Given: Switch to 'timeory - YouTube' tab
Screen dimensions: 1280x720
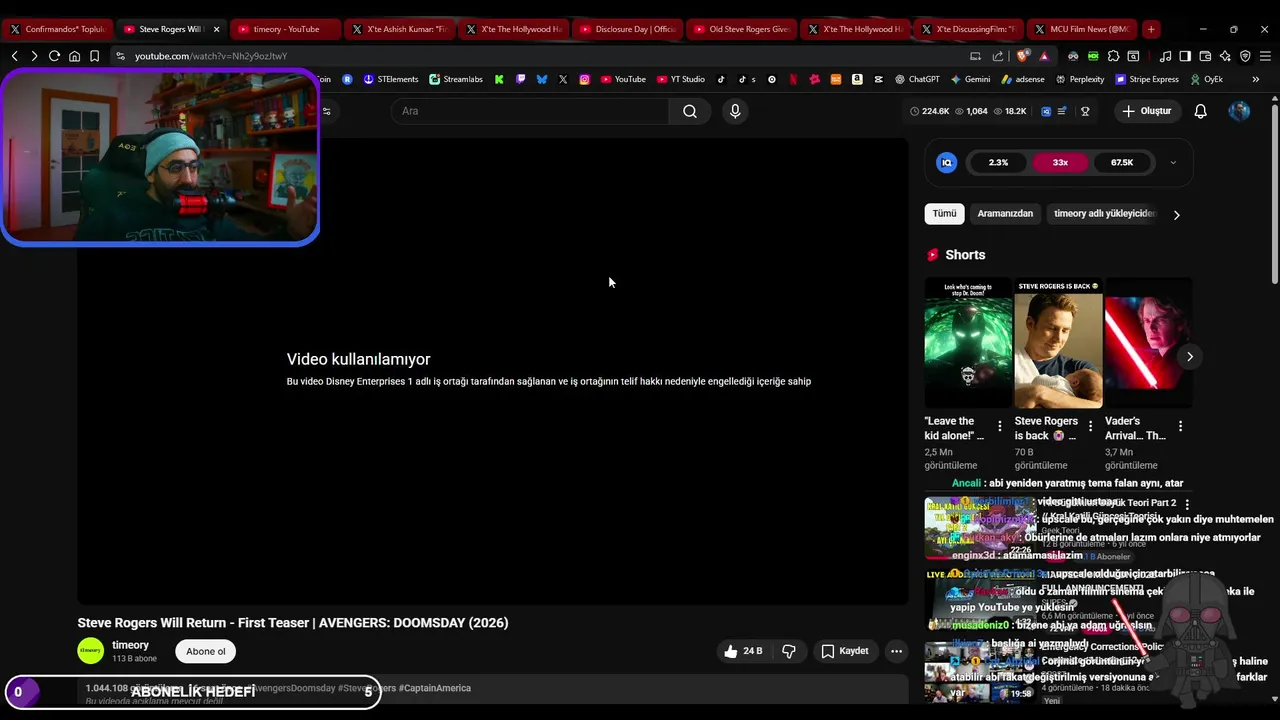Looking at the screenshot, I should pos(285,29).
